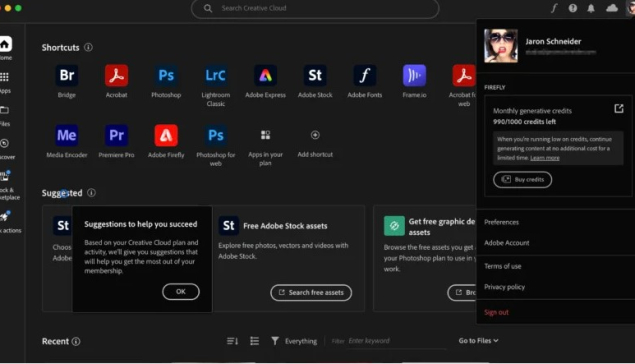The width and height of the screenshot is (635, 364).
Task: Click the Filter Enter keyword field
Action: coord(388,341)
